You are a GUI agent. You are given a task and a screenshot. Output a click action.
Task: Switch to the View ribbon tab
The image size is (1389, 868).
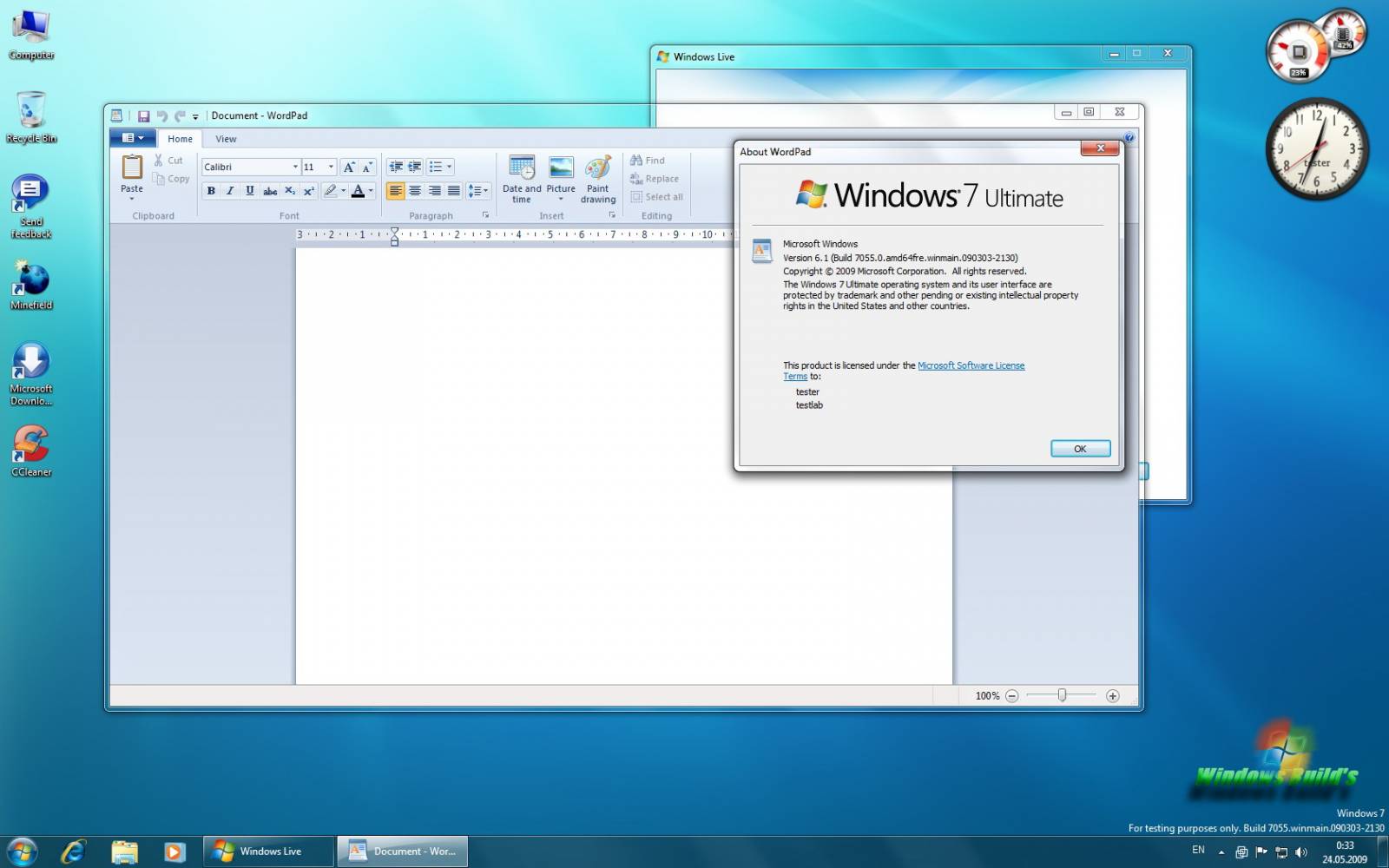point(226,139)
